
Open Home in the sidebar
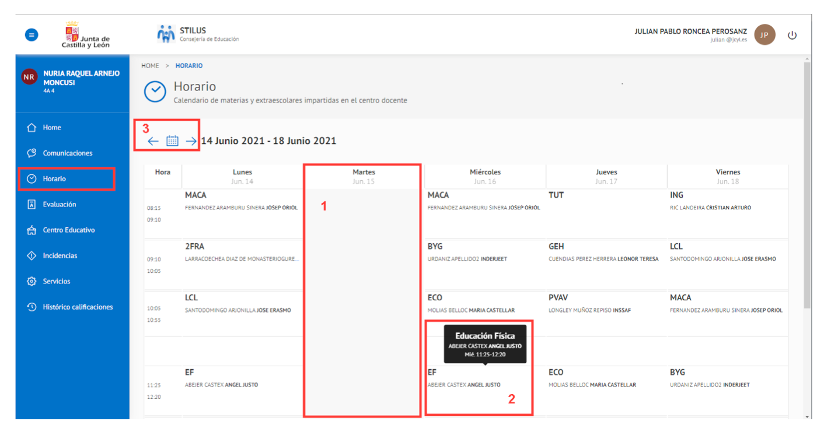52,128
